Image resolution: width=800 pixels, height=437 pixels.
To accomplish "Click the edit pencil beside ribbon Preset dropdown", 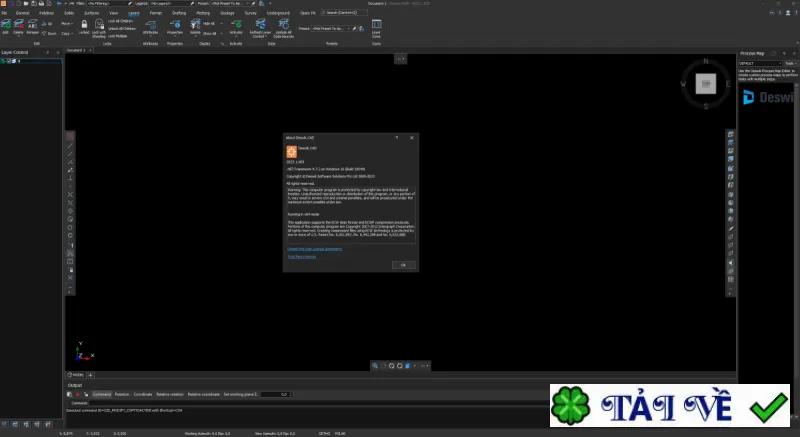I will click(354, 29).
